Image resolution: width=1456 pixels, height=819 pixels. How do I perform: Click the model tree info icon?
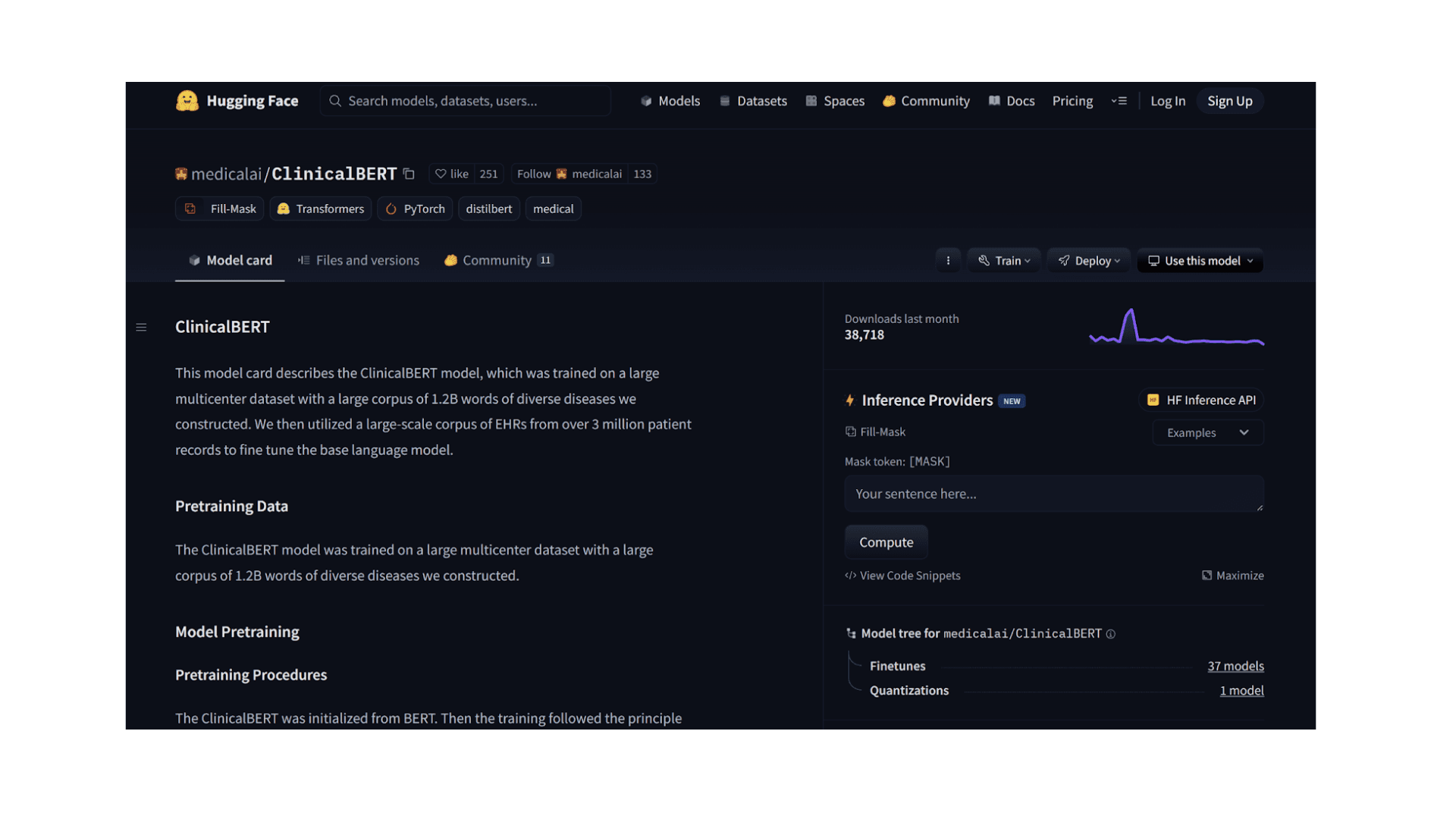tap(1111, 634)
